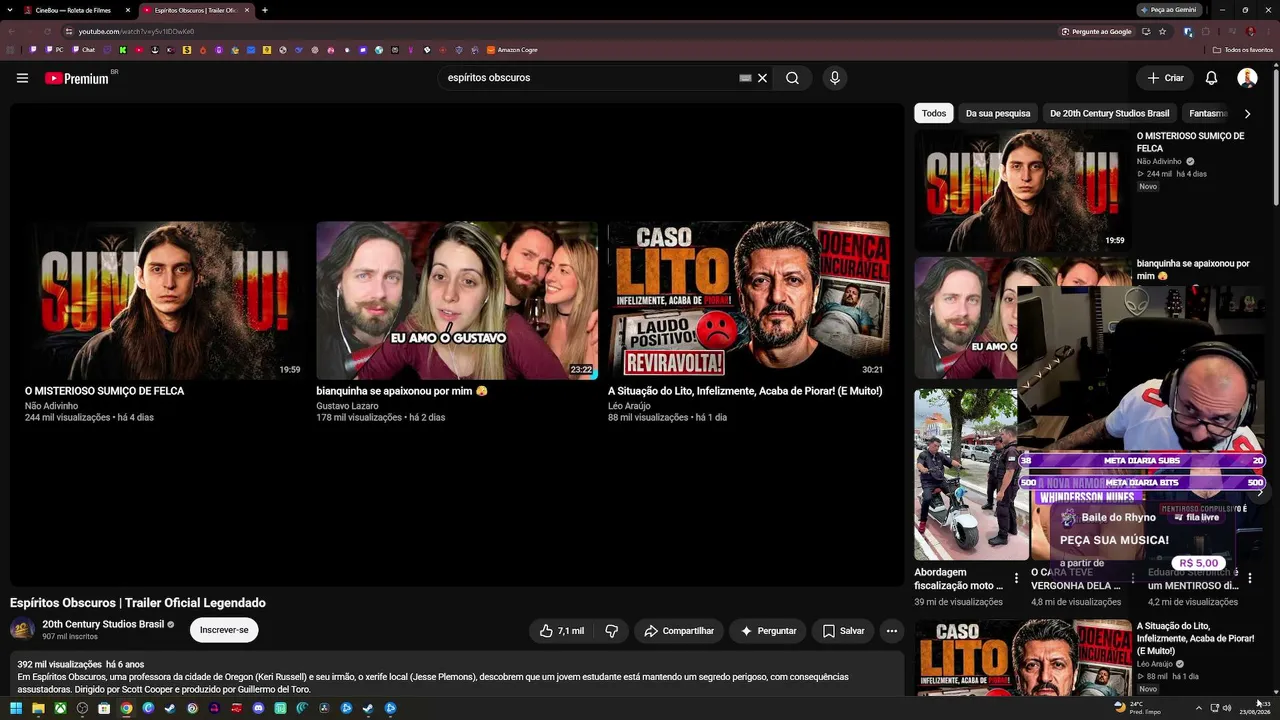
Task: Reload the page
Action: click(x=47, y=32)
